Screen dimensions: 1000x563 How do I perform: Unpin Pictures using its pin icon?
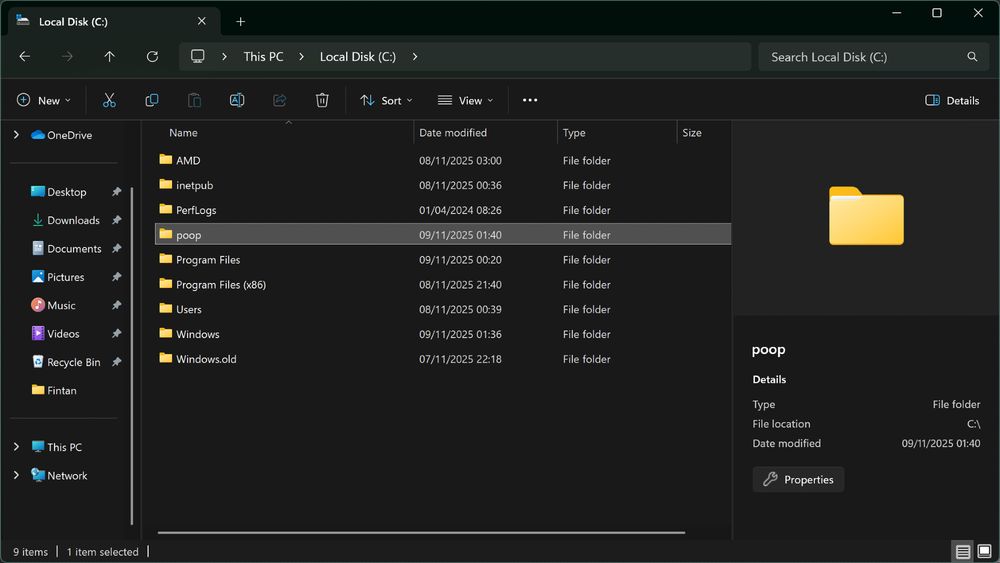click(x=117, y=277)
